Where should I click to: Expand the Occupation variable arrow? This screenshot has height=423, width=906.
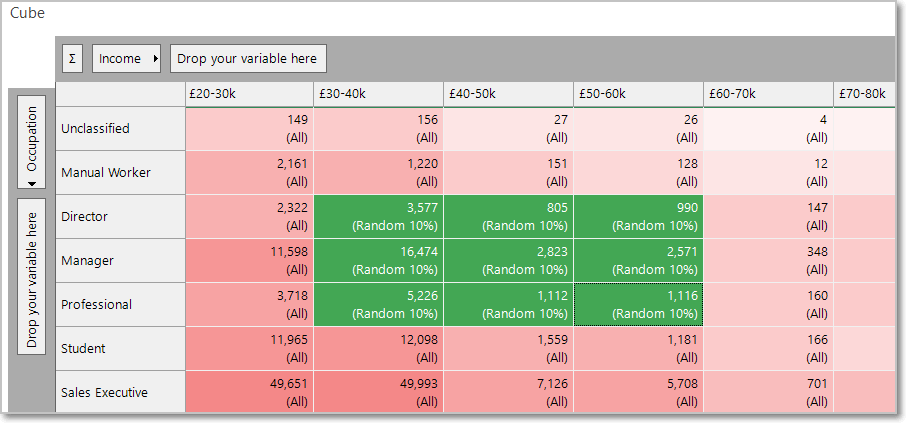pyautogui.click(x=32, y=184)
